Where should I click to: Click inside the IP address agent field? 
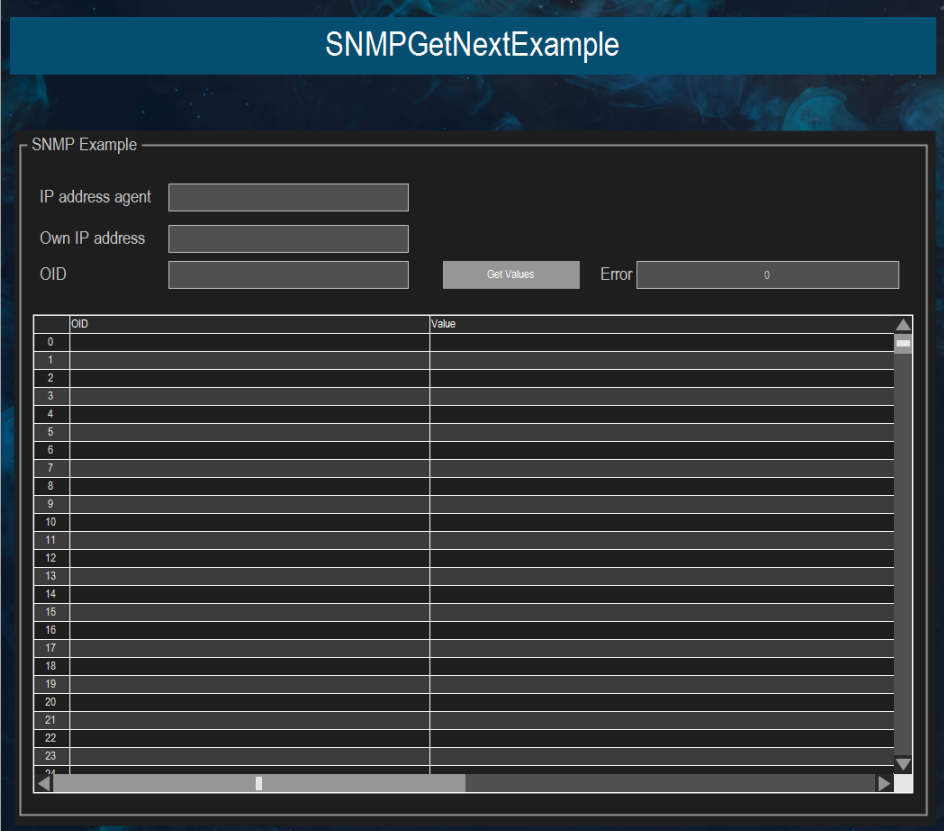[288, 197]
